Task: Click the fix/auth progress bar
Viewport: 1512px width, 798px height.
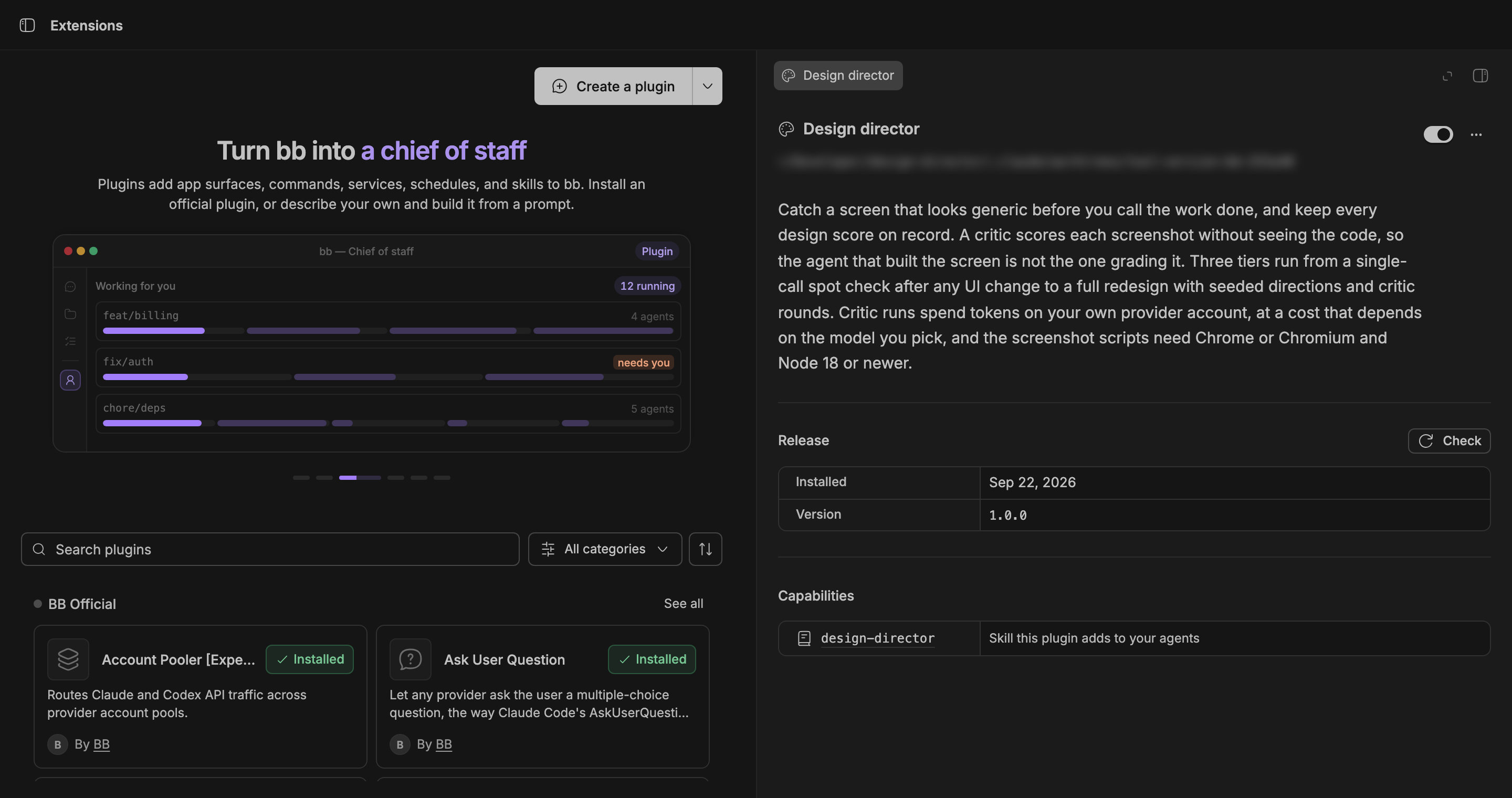Action: coord(388,377)
